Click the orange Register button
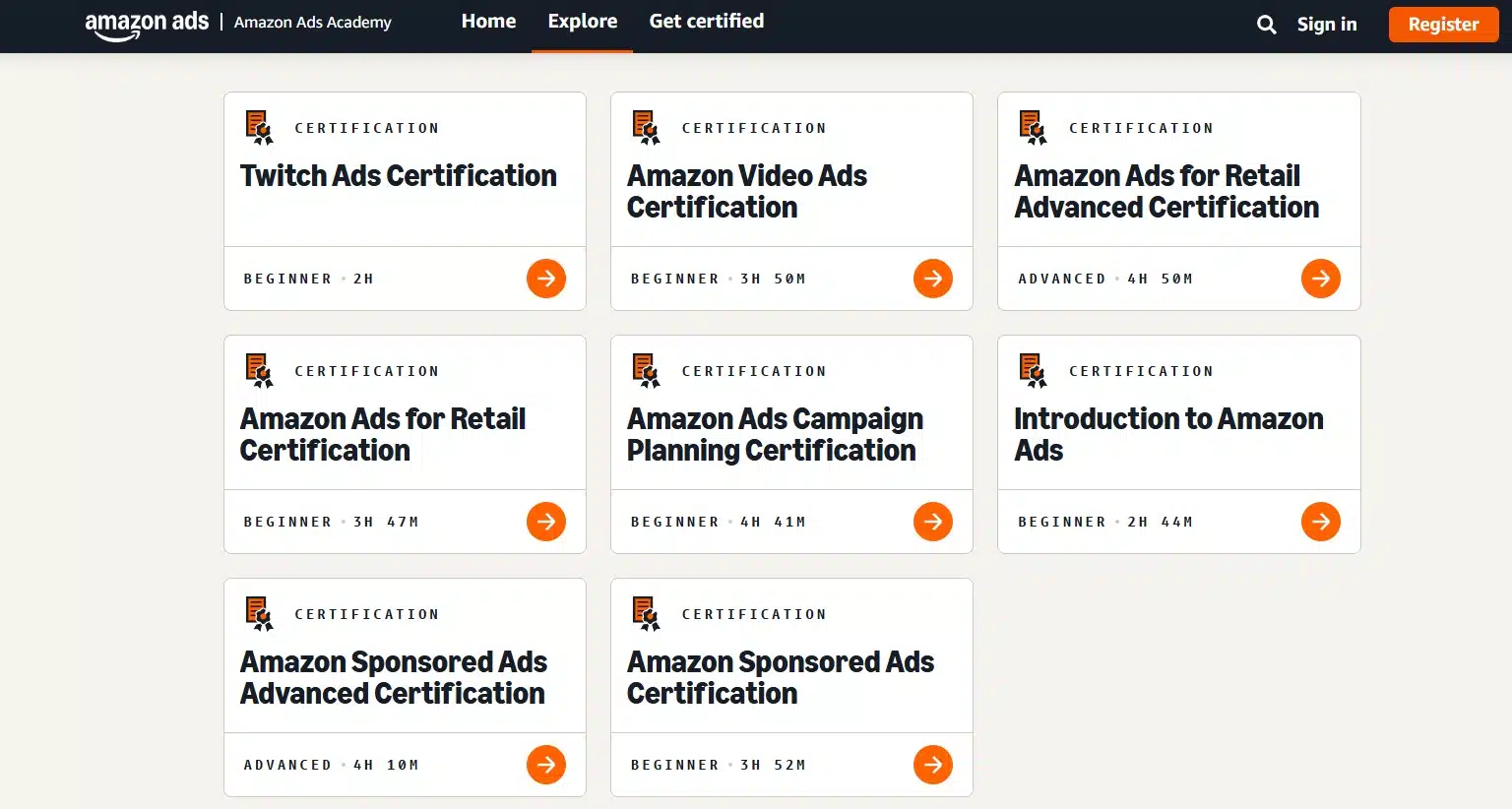The width and height of the screenshot is (1512, 809). point(1443,25)
